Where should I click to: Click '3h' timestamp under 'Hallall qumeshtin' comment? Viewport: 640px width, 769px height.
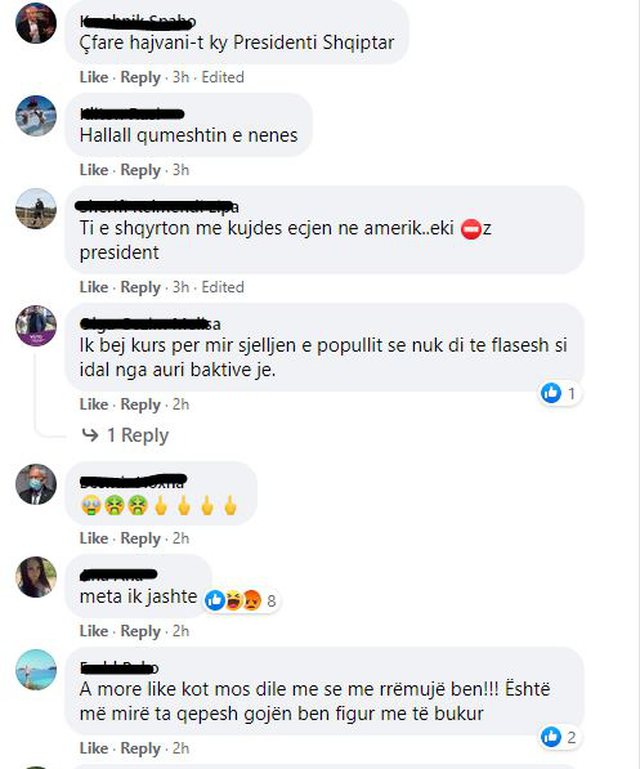coord(180,170)
